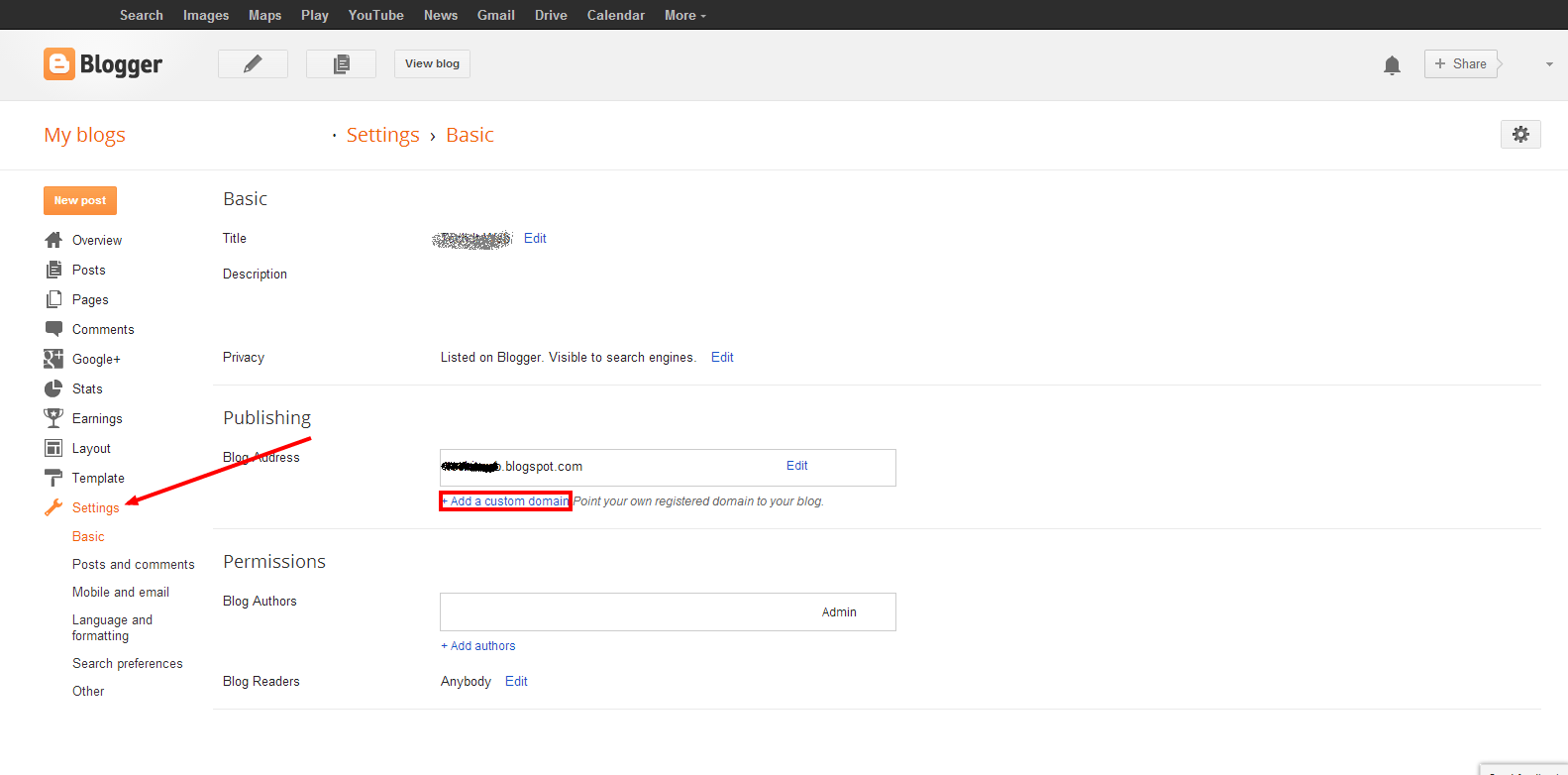The height and width of the screenshot is (775, 1568).
Task: Open Drive in the Google bar
Action: pos(551,15)
